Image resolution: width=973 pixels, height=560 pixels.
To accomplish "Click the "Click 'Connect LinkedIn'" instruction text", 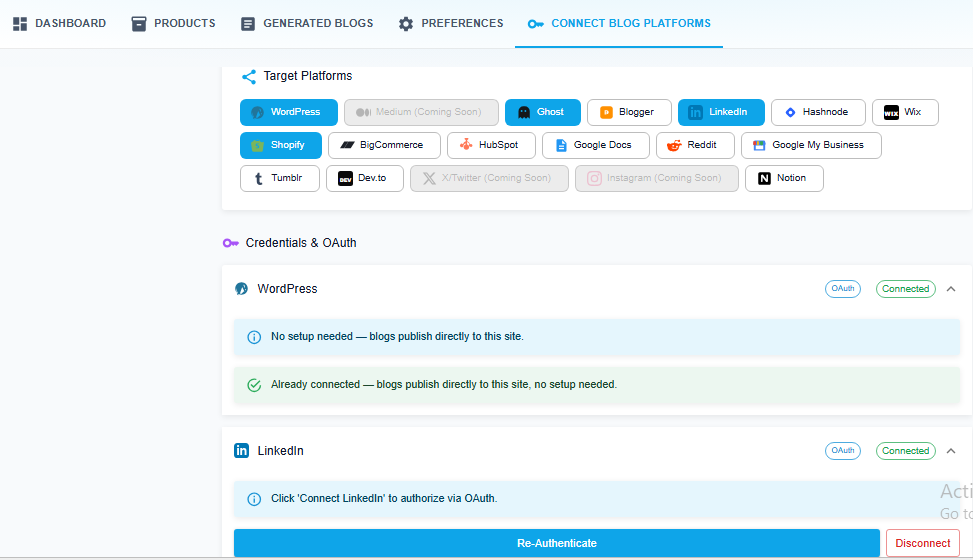I will tap(384, 499).
